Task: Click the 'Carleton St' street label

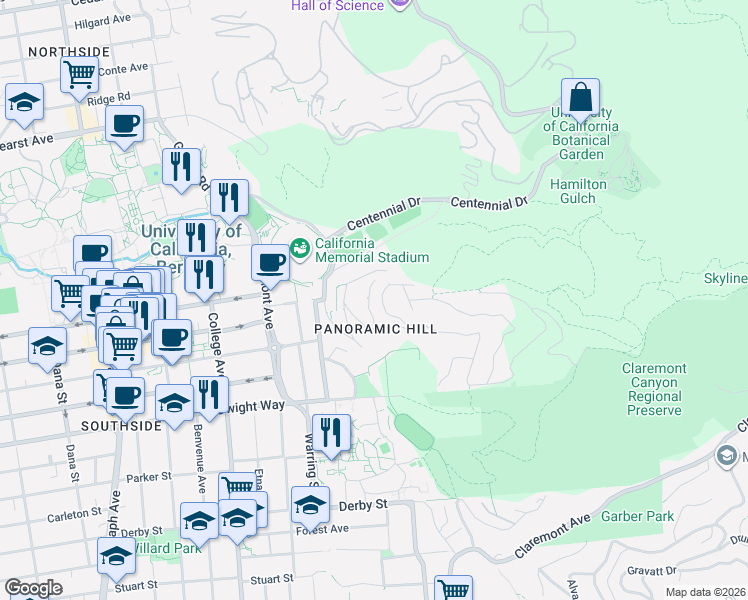Action: coord(74,515)
